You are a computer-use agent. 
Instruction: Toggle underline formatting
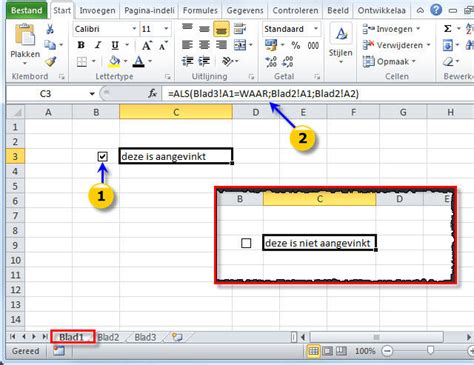[x=115, y=45]
